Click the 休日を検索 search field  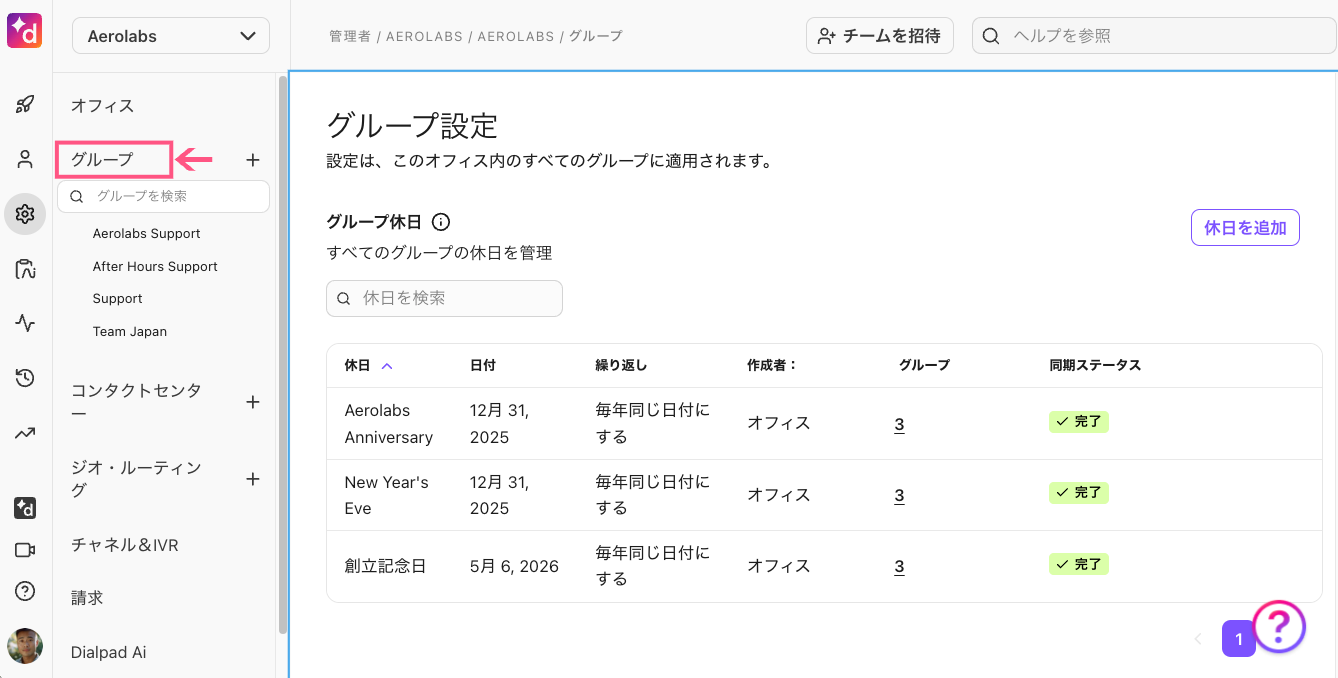click(444, 298)
